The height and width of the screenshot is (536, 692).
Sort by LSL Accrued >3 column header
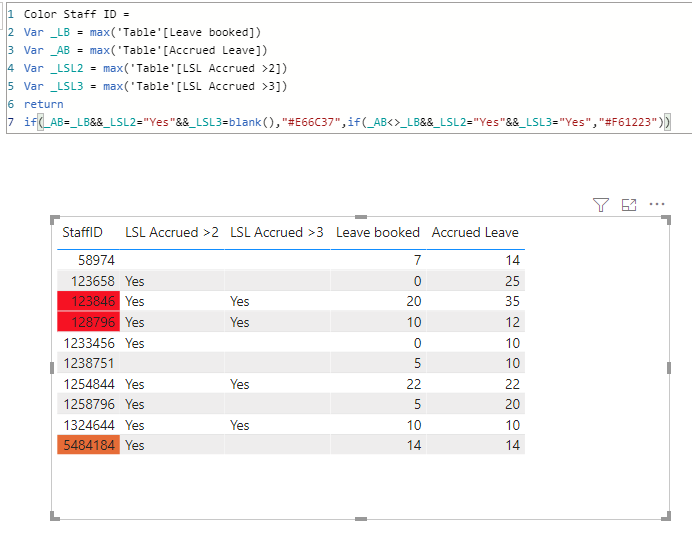[x=277, y=232]
